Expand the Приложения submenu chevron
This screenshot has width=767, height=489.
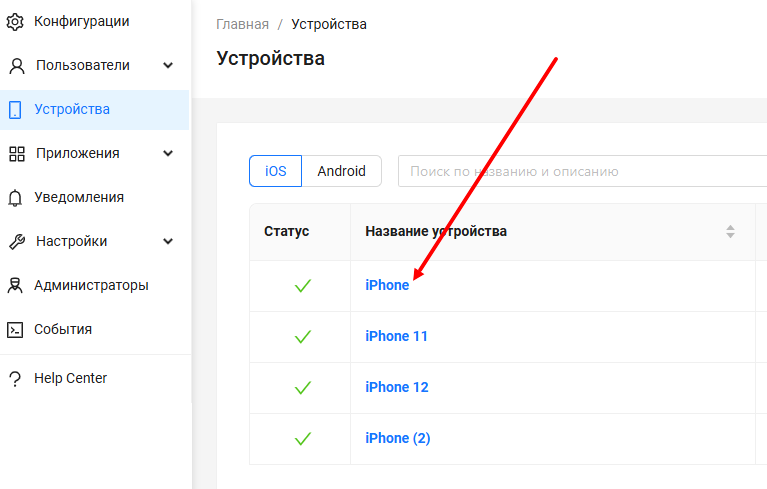168,154
